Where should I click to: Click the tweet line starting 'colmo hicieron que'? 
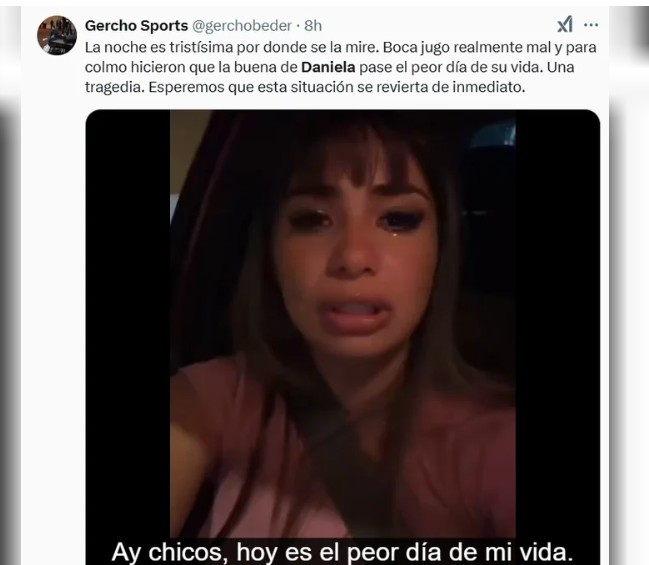329,67
